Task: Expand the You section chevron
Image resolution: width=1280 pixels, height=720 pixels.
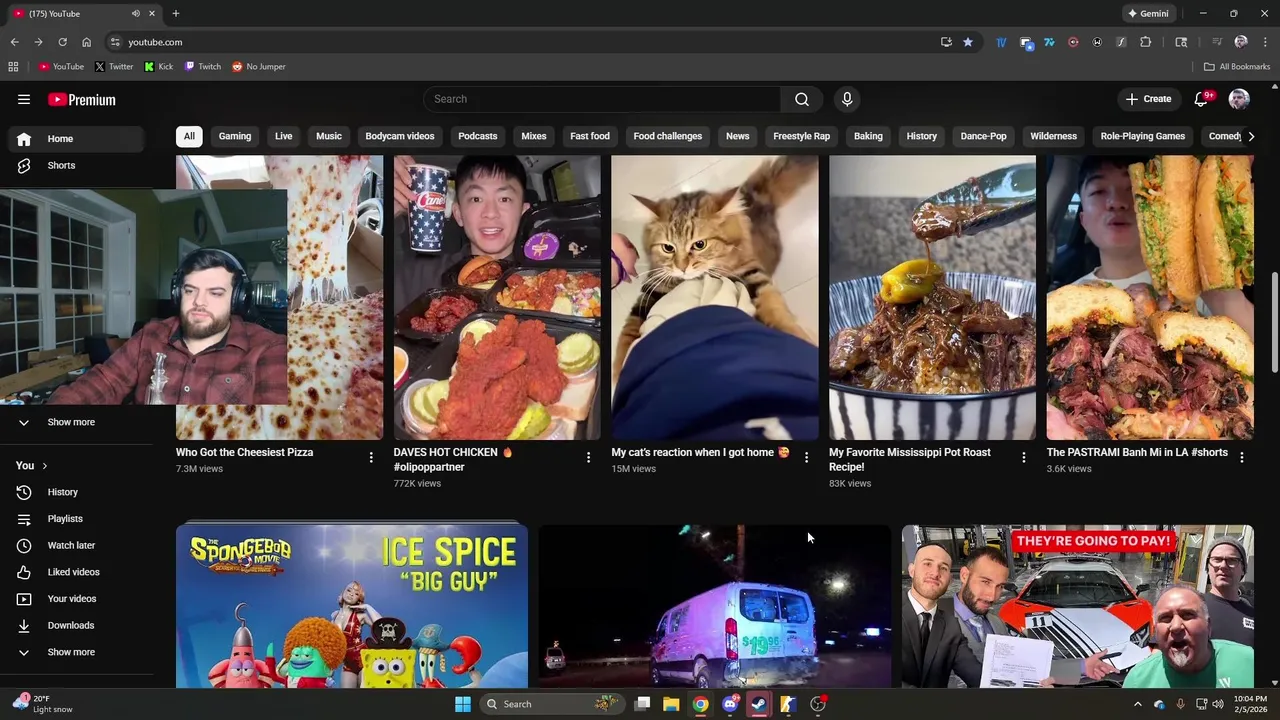Action: coord(44,466)
